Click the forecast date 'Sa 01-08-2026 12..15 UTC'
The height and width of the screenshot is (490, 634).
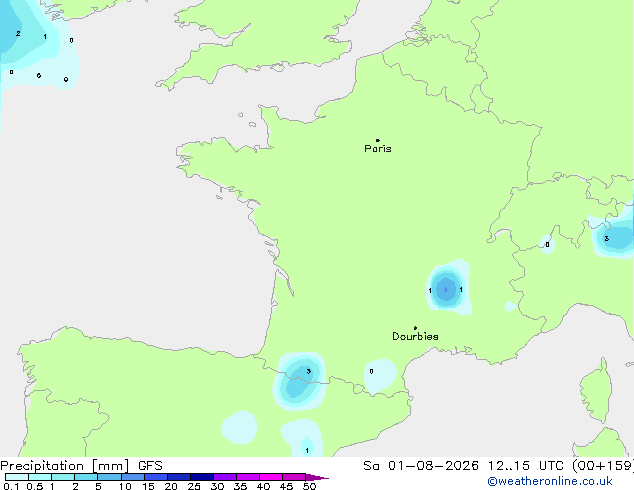point(463,466)
